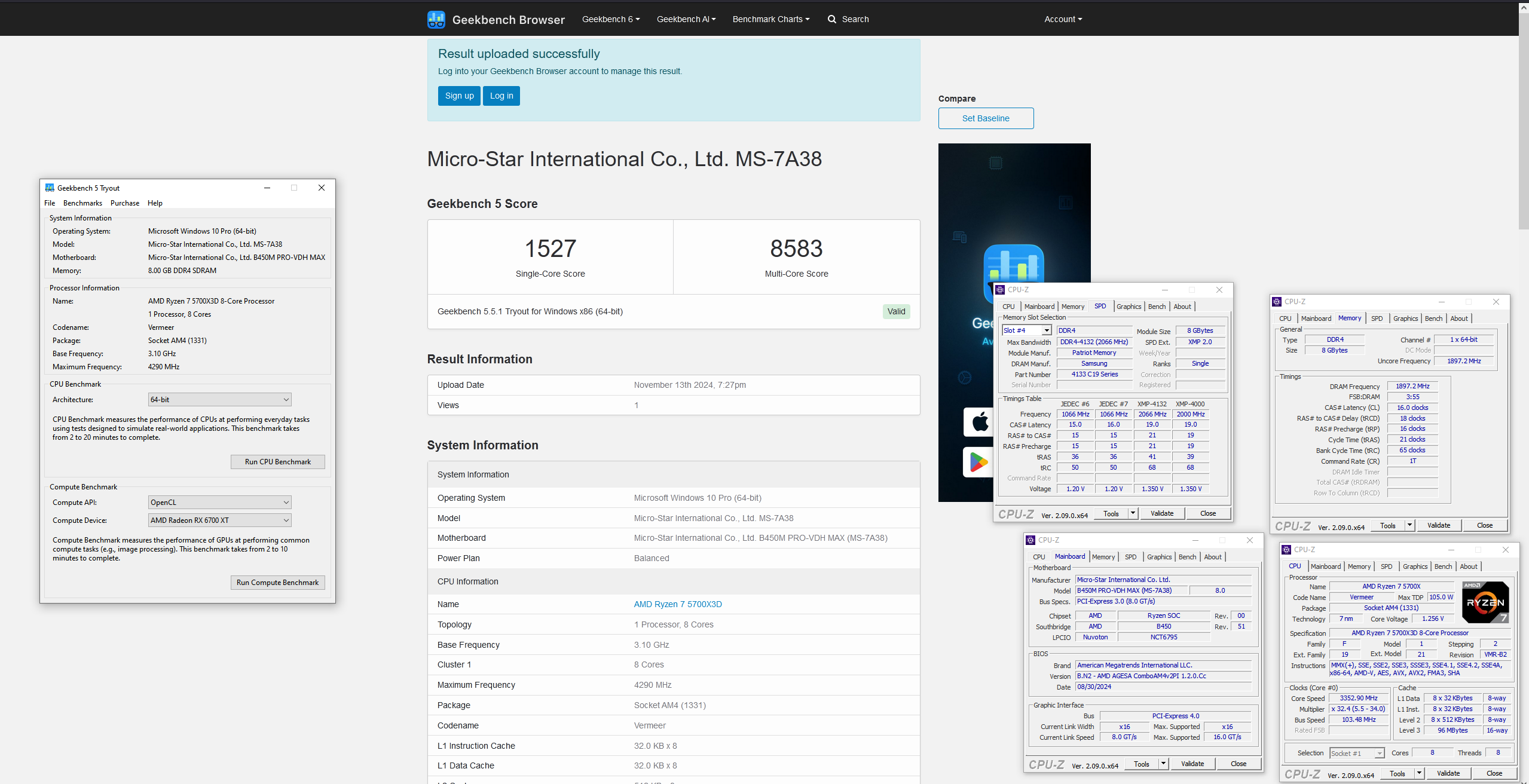Open the Compute Device dropdown
The image size is (1529, 784).
tap(219, 520)
